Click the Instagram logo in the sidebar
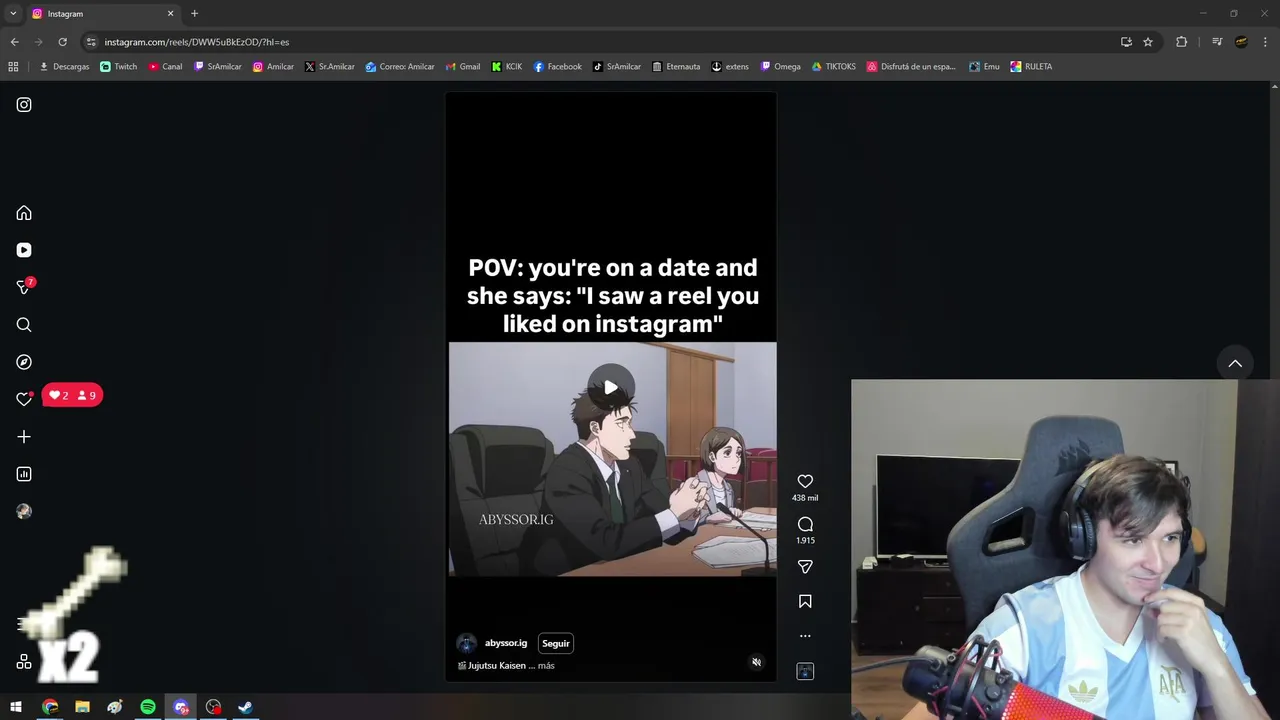This screenshot has width=1280, height=720. pyautogui.click(x=24, y=105)
